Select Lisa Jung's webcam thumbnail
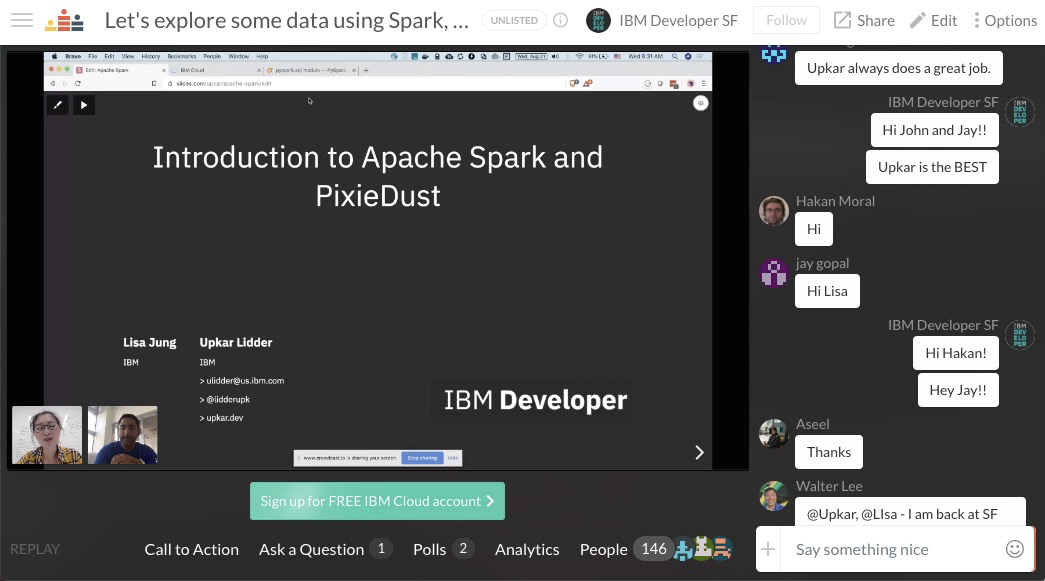1045x581 pixels. (46, 435)
